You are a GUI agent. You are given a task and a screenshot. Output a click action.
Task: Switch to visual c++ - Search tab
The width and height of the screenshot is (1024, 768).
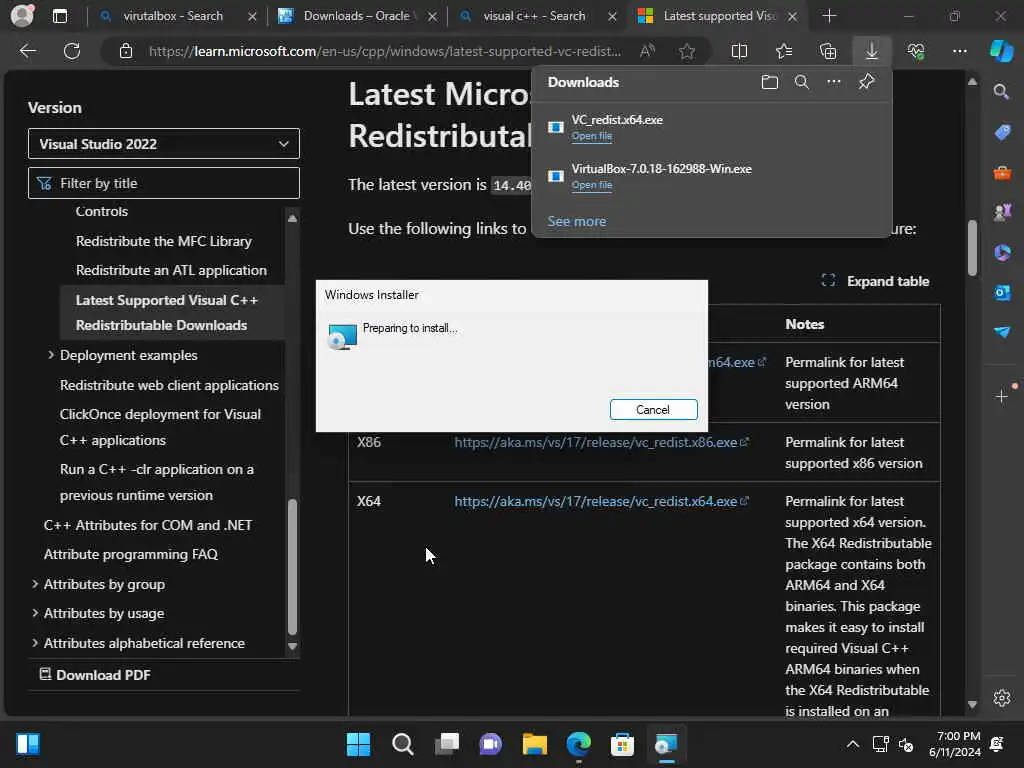point(534,16)
